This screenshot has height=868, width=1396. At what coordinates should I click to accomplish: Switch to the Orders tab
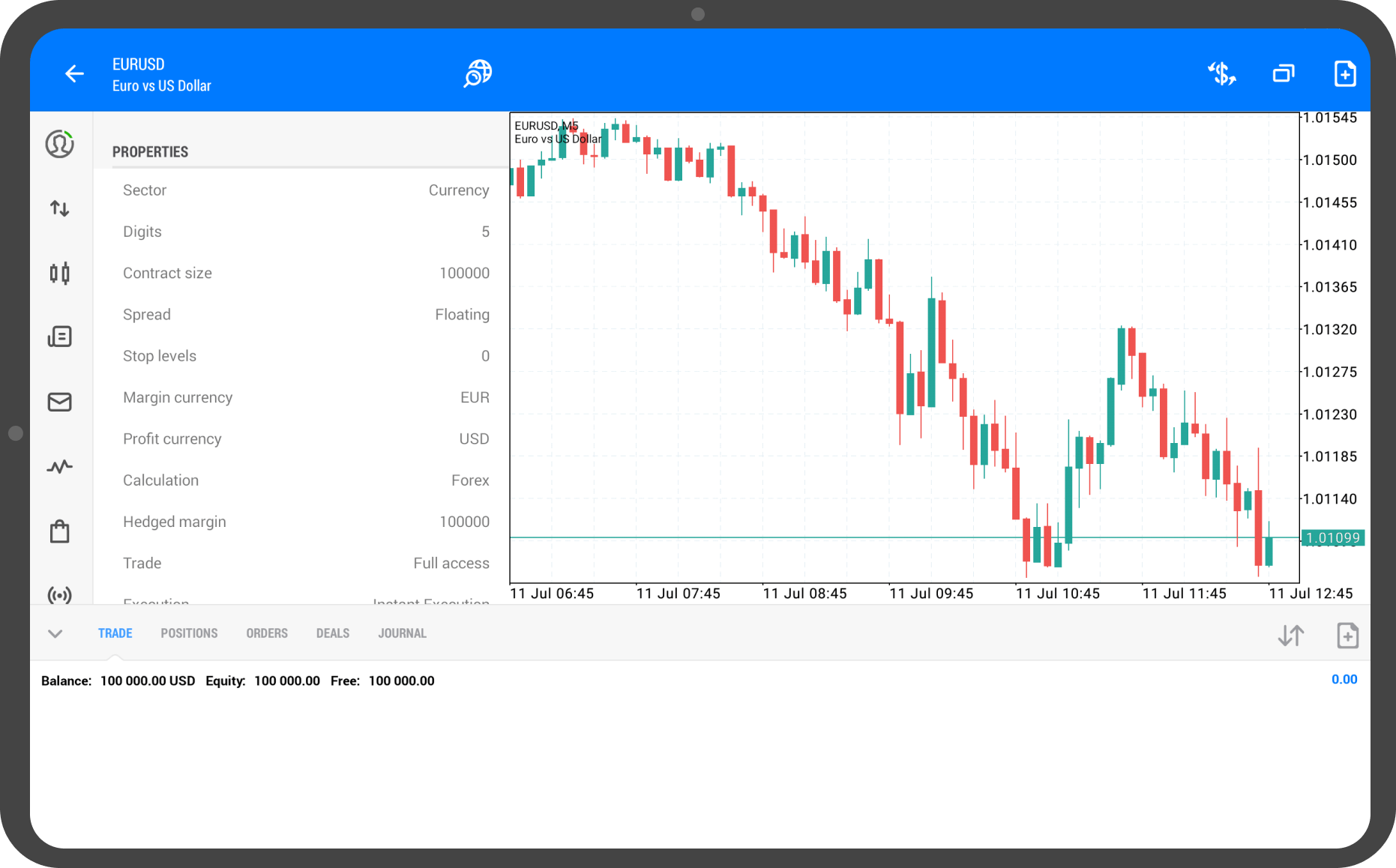[x=267, y=633]
